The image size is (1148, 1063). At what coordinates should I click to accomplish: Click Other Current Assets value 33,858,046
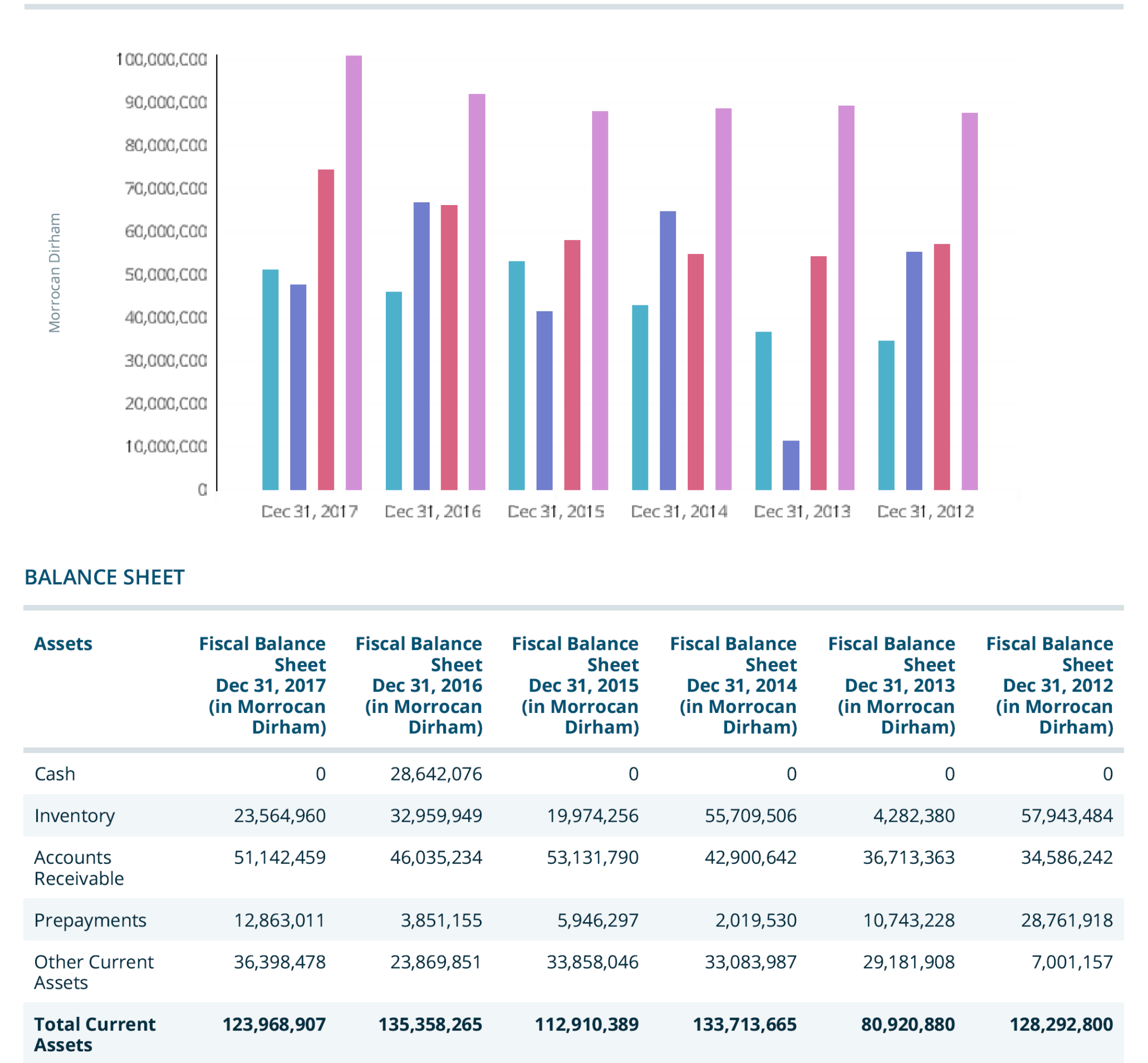click(593, 962)
